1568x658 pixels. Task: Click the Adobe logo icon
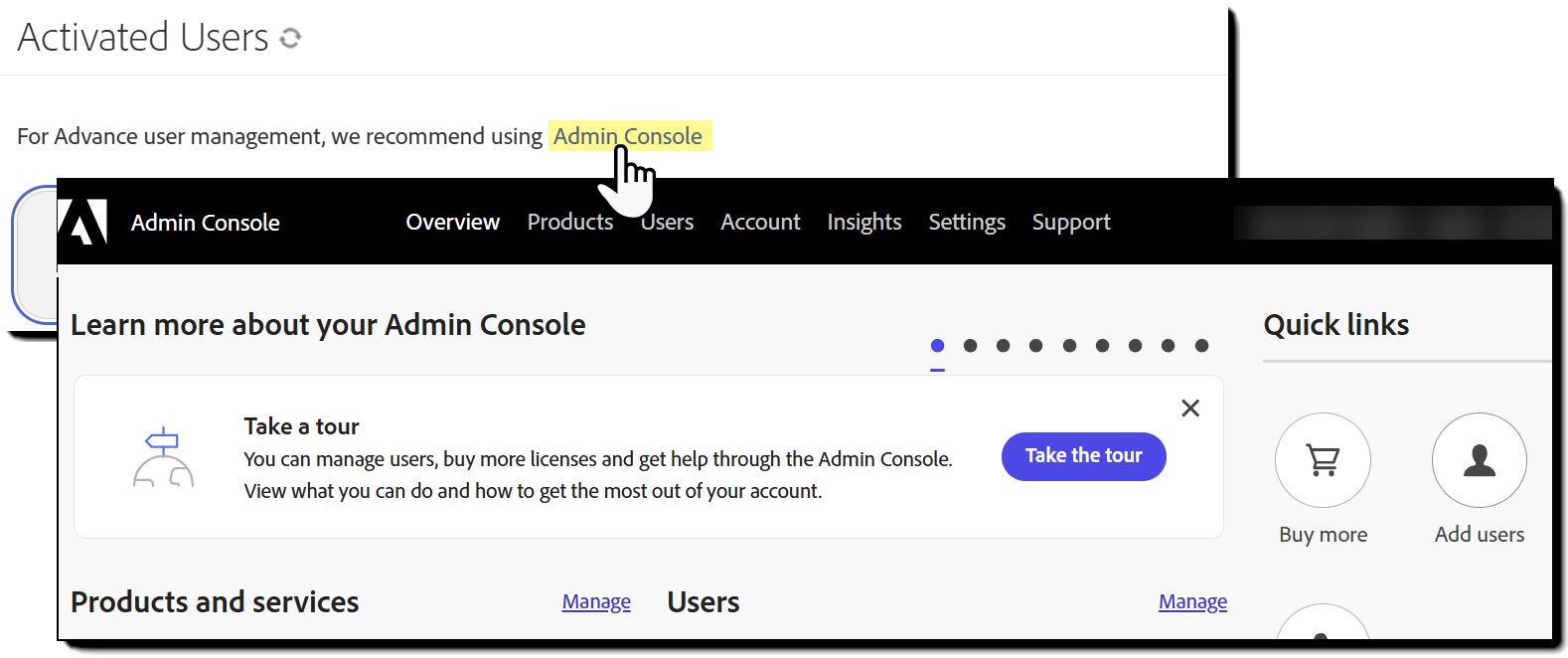point(82,222)
